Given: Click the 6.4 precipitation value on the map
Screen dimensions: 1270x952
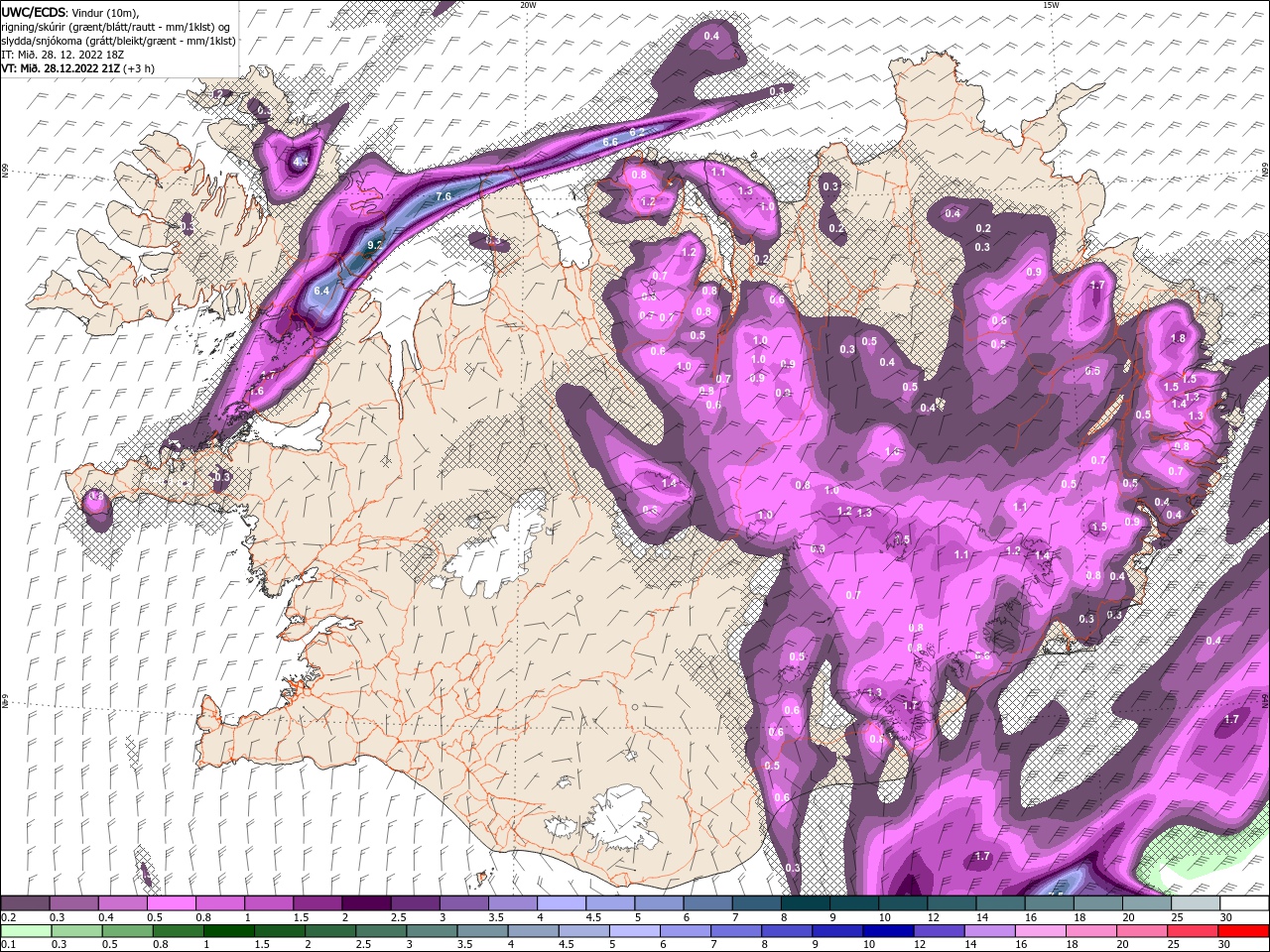Looking at the screenshot, I should (x=320, y=291).
